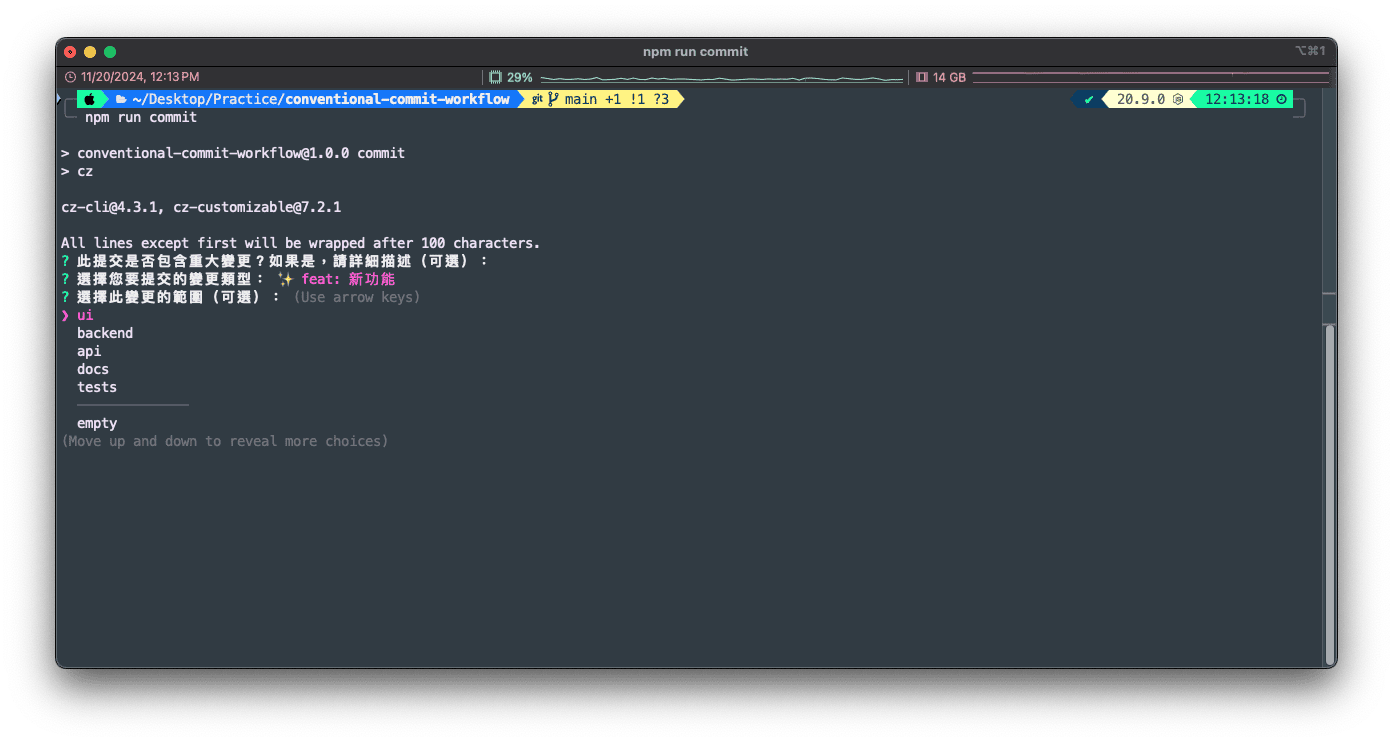The height and width of the screenshot is (742, 1393).
Task: Select the 'ui' scope option
Action: tap(85, 315)
